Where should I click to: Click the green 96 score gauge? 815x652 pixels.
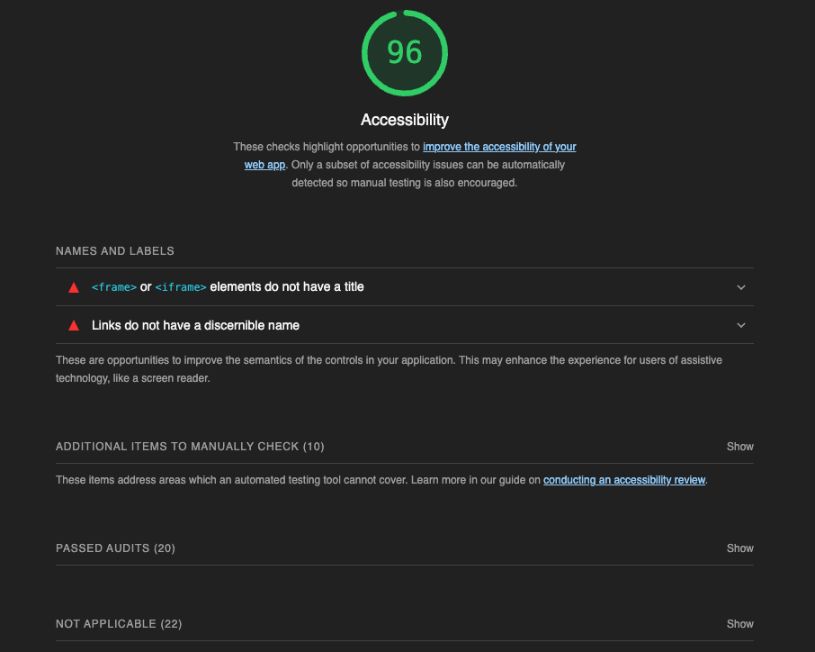coord(404,53)
